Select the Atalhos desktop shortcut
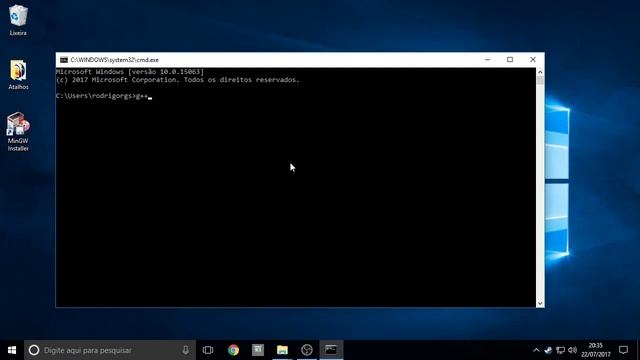 18,75
